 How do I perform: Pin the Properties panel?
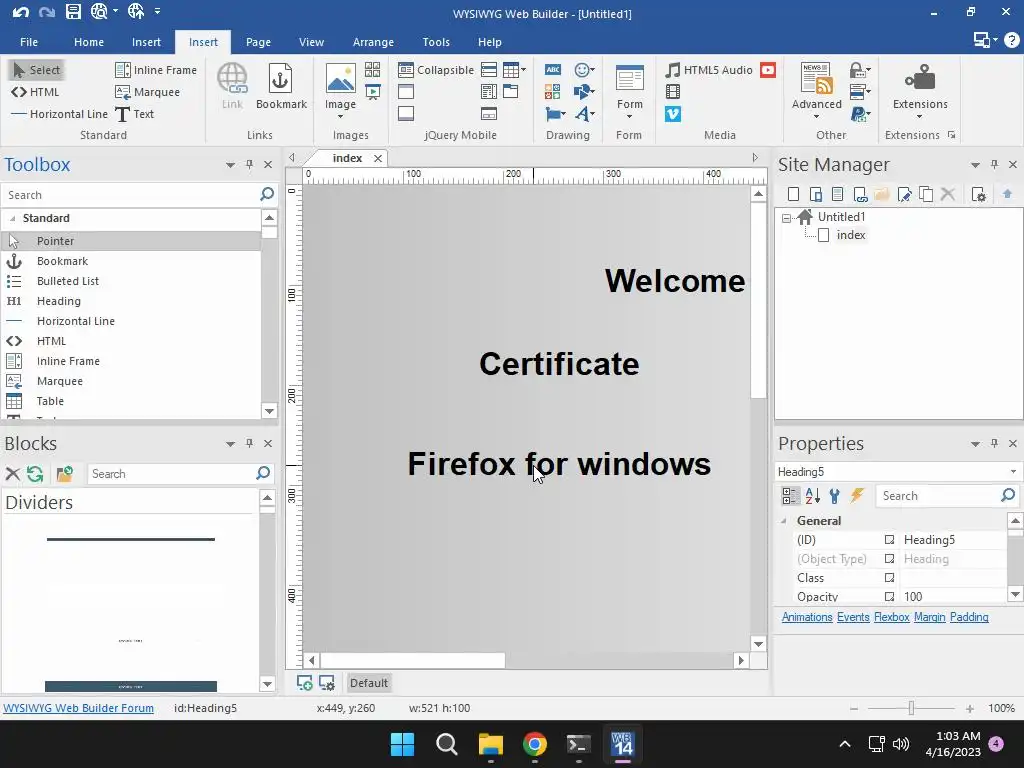tap(995, 443)
